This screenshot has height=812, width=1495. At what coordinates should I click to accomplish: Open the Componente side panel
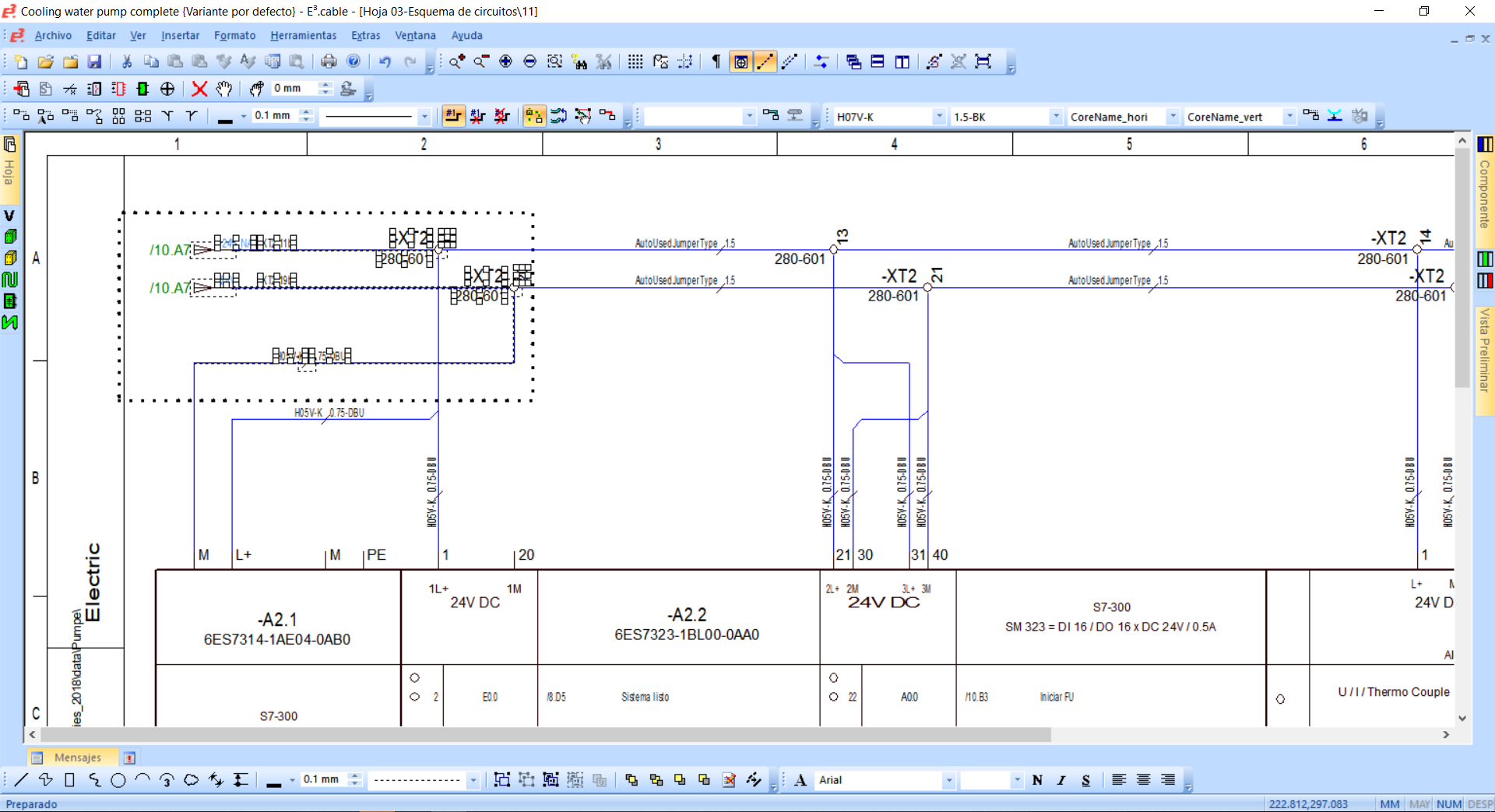click(1485, 184)
